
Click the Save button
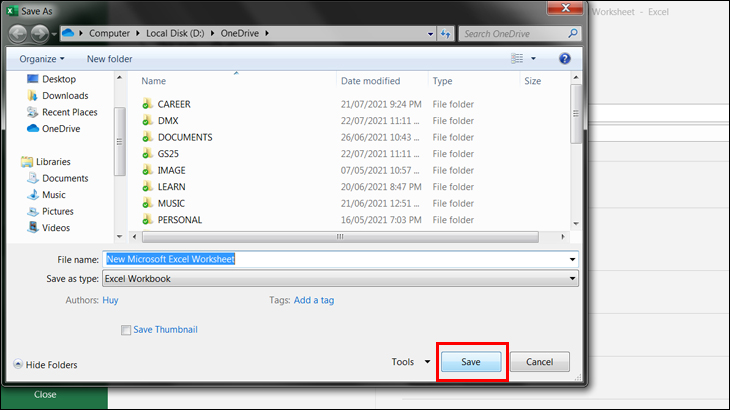(x=471, y=362)
